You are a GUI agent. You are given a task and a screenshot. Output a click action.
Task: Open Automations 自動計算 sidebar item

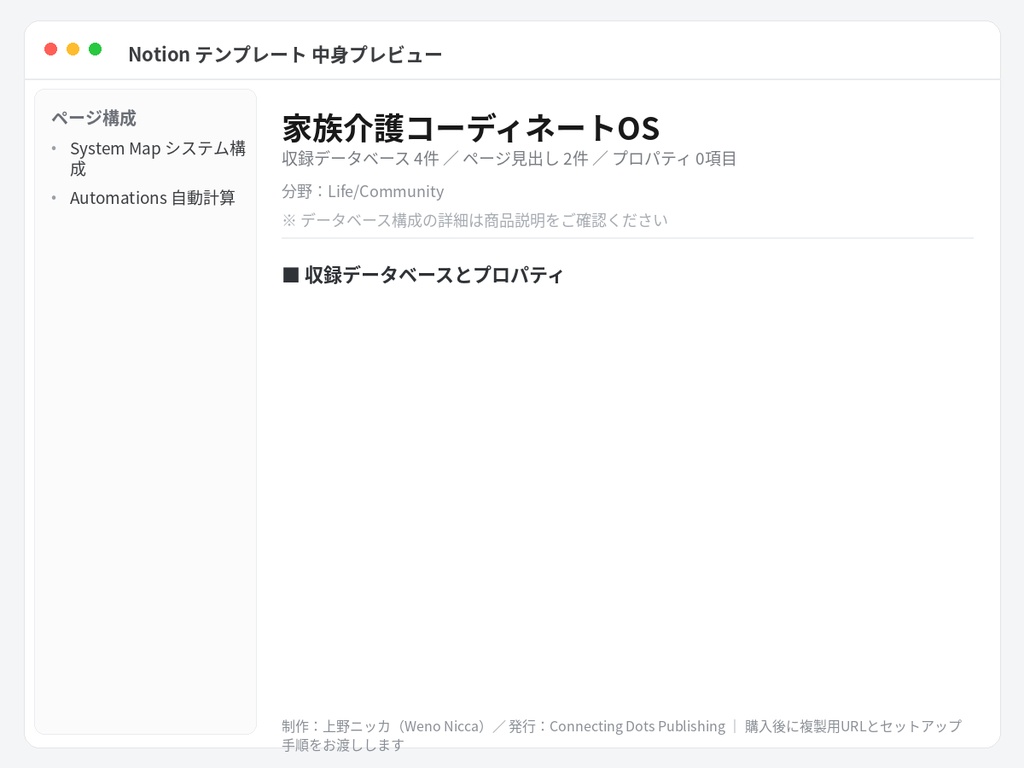pos(152,198)
